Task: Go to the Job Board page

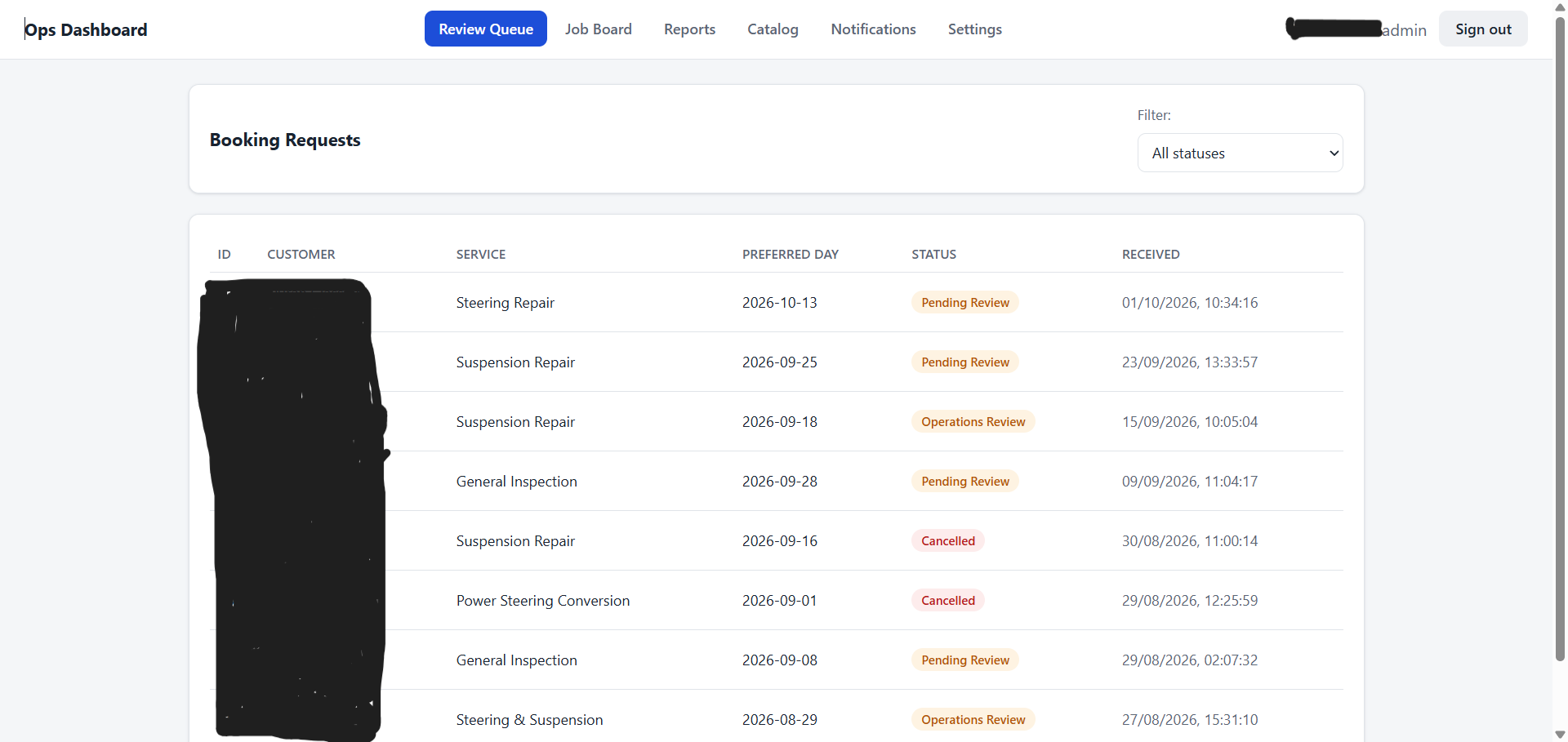Action: click(599, 29)
